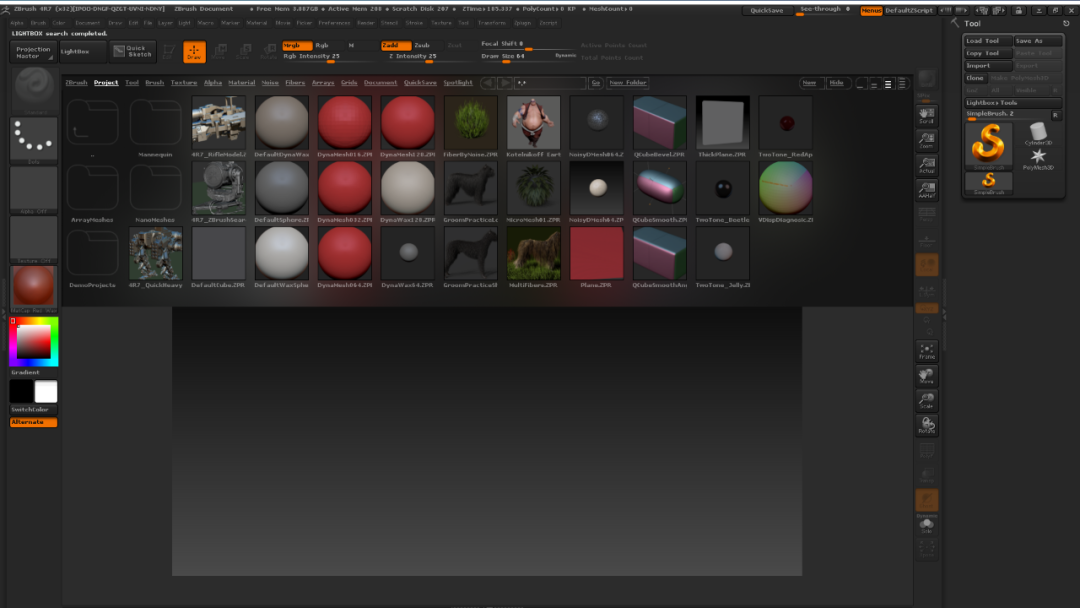The height and width of the screenshot is (608, 1080).
Task: Click the AAHalf icon
Action: [926, 190]
